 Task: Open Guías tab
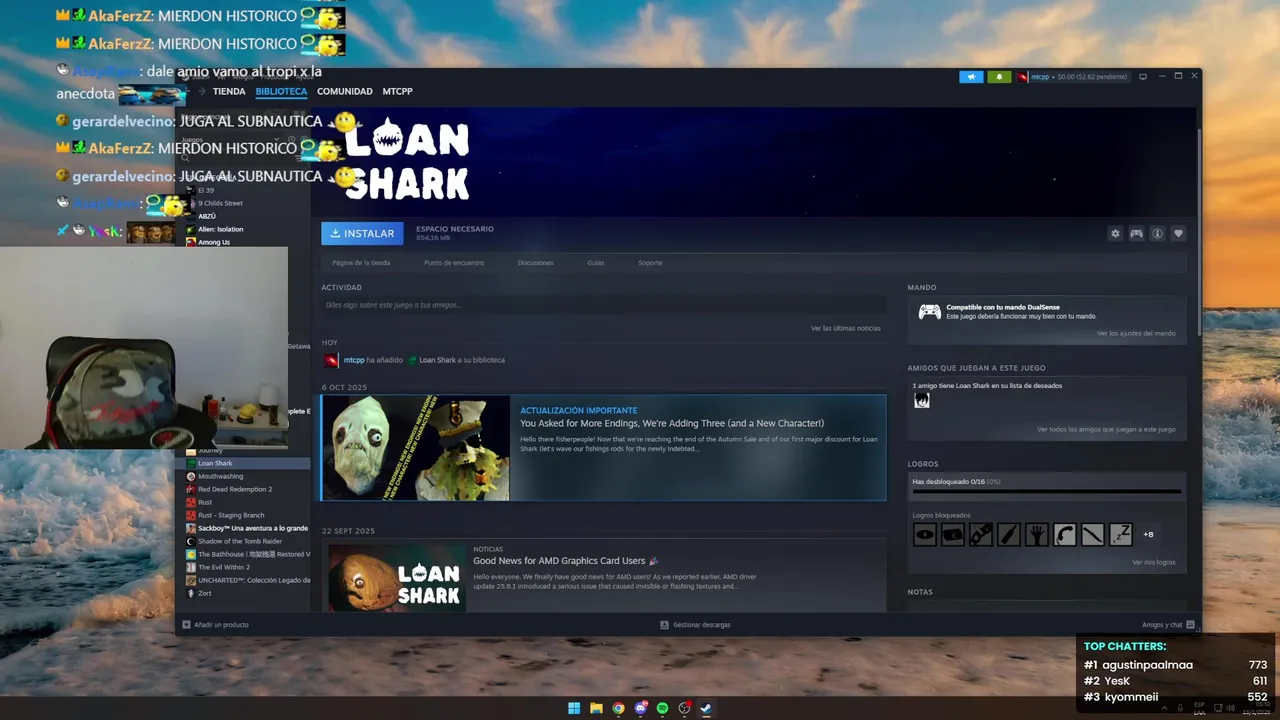click(x=595, y=263)
